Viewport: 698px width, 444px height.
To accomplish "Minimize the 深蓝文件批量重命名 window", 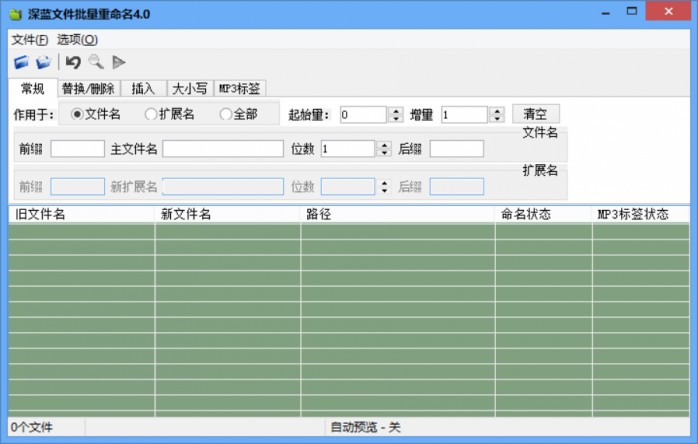I will click(605, 12).
